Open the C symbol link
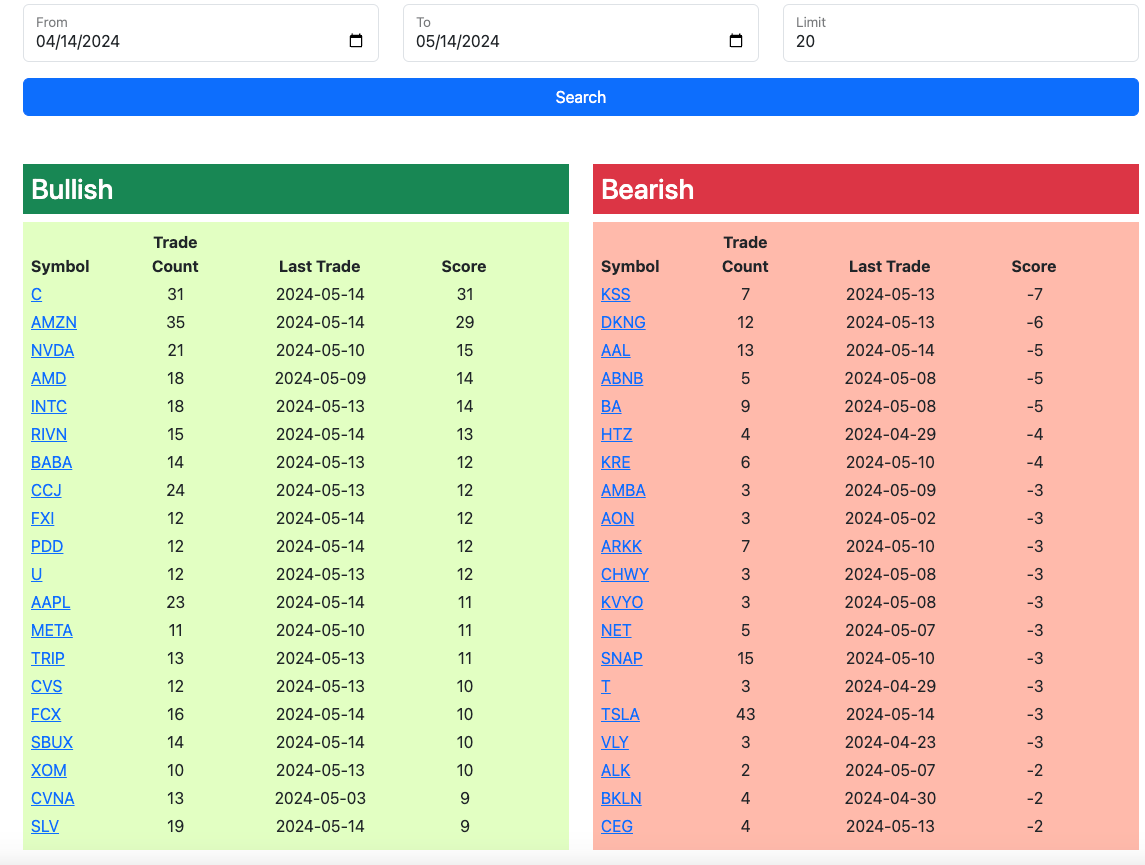 (x=37, y=294)
